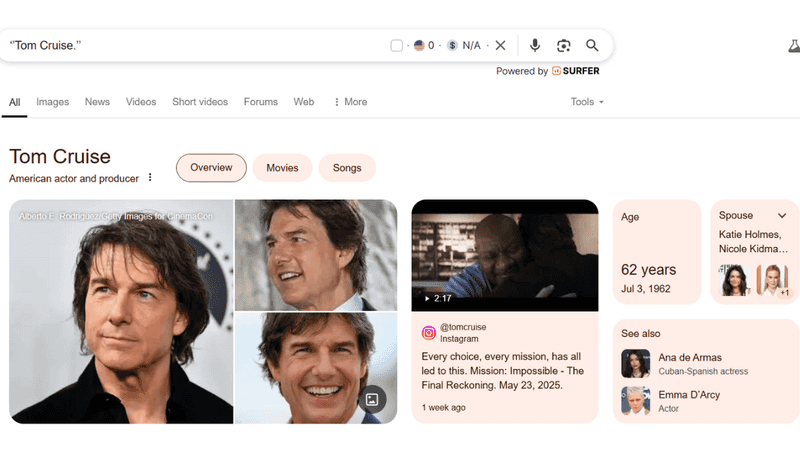Click the microphone voice search icon
Viewport: 800px width, 457px height.
point(535,45)
